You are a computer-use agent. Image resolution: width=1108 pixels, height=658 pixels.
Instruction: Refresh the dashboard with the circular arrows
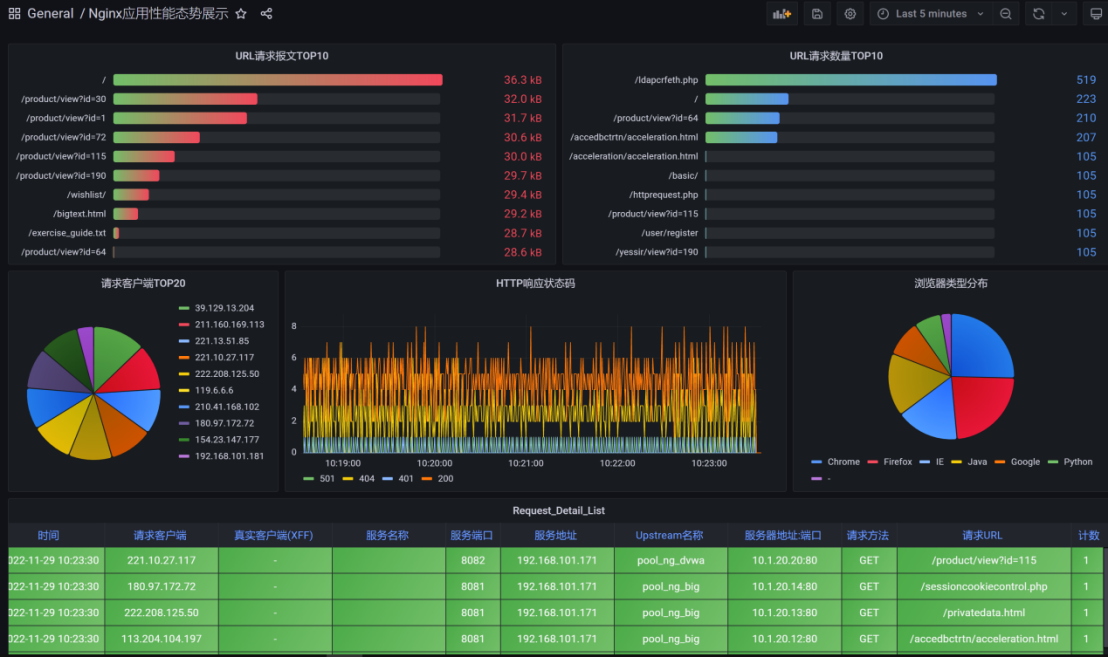[1039, 13]
